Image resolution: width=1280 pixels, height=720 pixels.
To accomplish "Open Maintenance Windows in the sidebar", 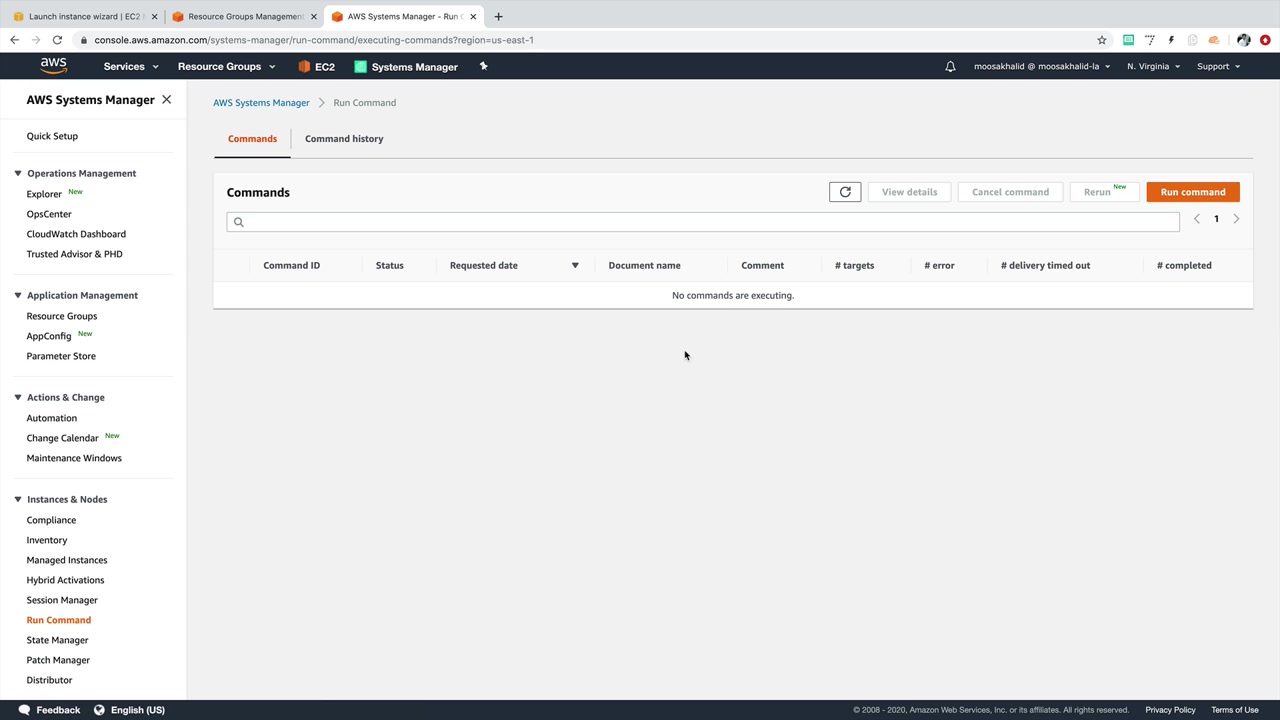I will pyautogui.click(x=74, y=458).
